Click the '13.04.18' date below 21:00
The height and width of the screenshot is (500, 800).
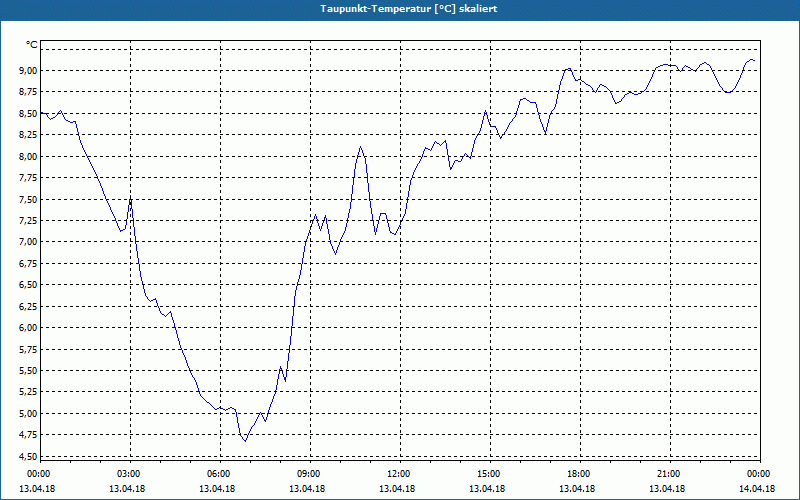(x=667, y=488)
